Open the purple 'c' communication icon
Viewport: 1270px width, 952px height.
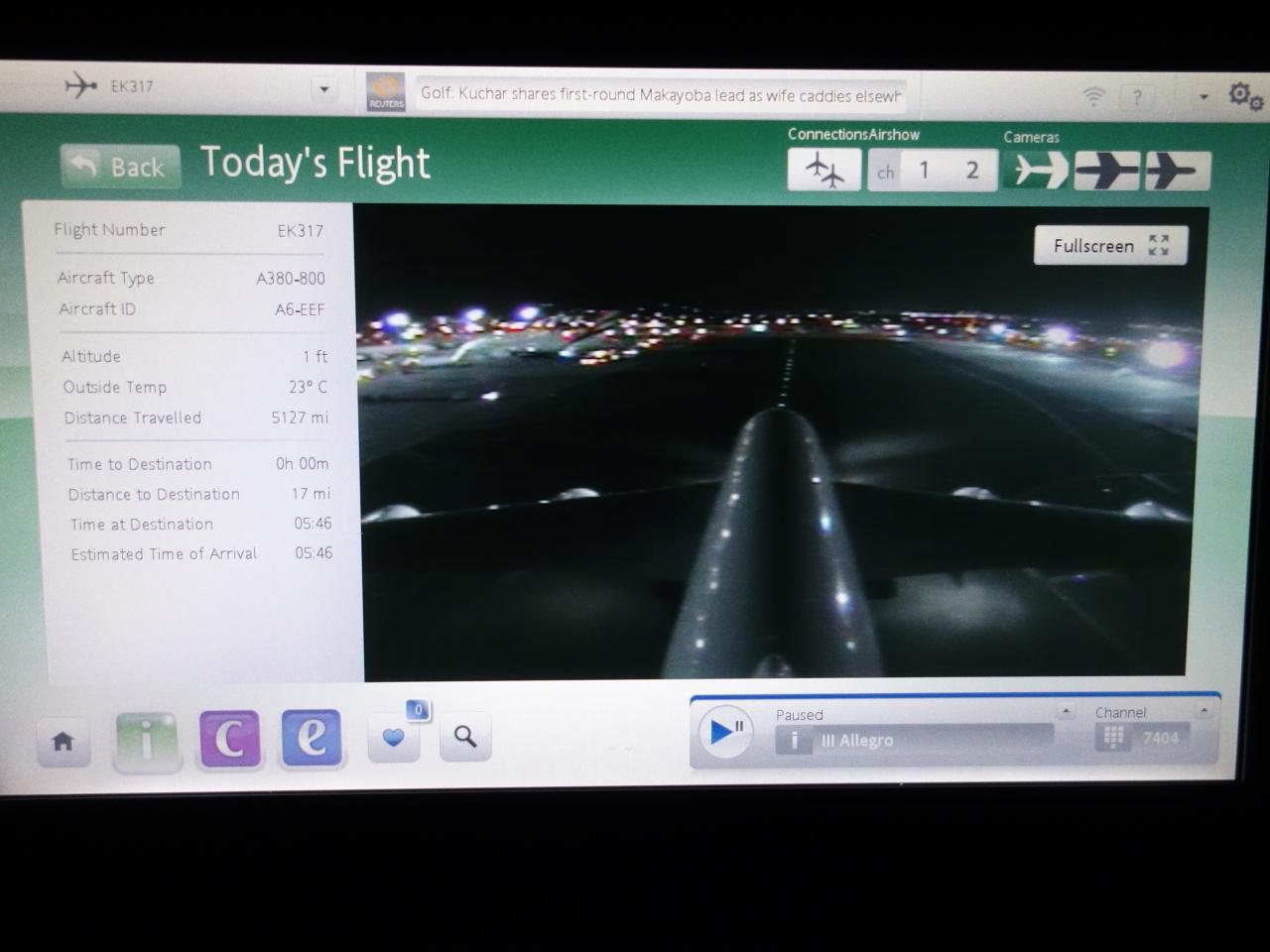(230, 739)
